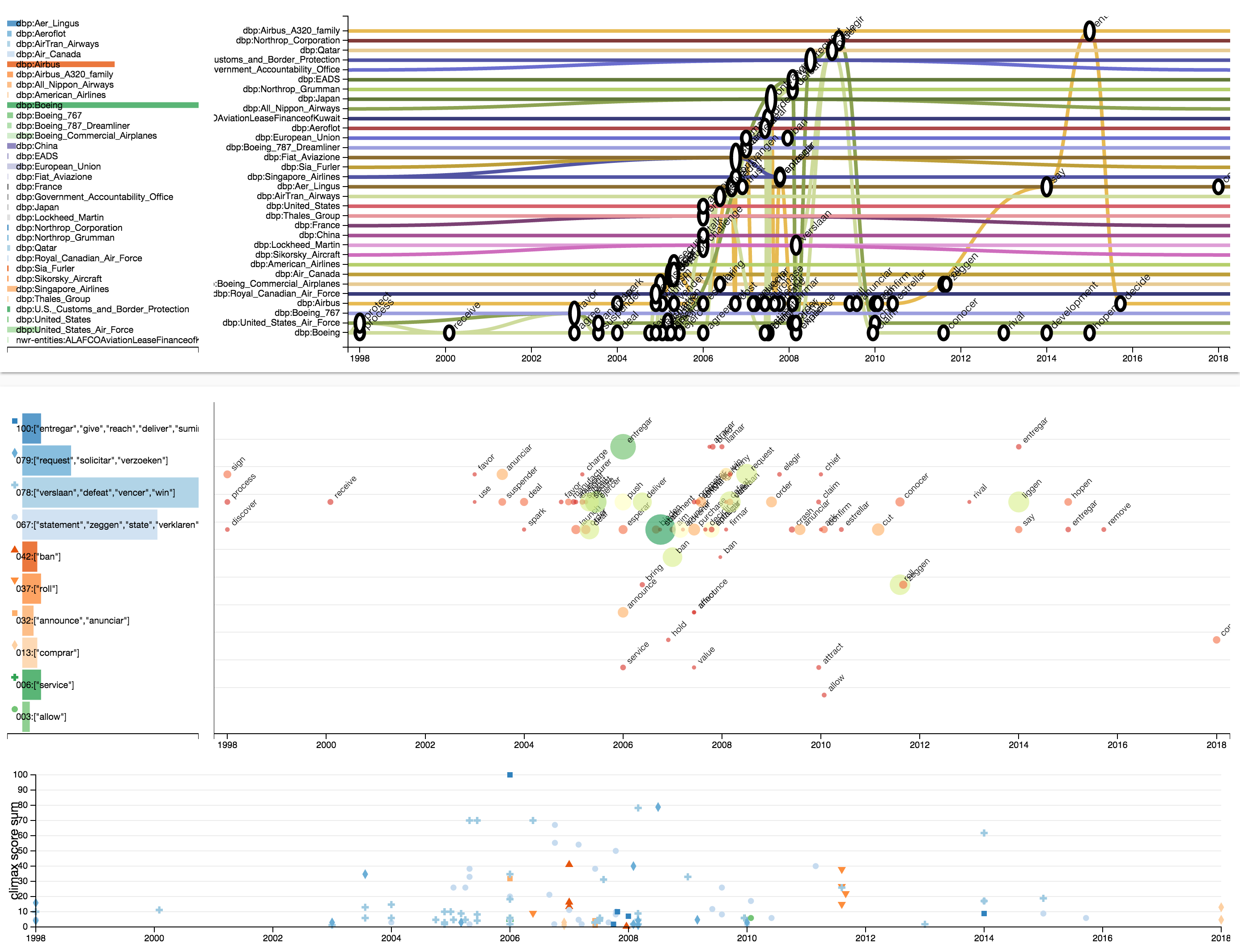Image resolution: width=1240 pixels, height=952 pixels.
Task: Click the dbp:Northrop_Grumman y-axis label
Action: 292,89
